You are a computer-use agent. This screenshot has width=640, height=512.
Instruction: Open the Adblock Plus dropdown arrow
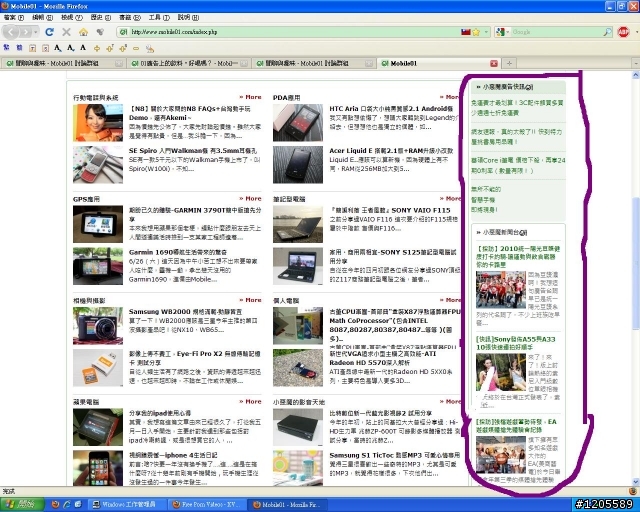[x=636, y=32]
